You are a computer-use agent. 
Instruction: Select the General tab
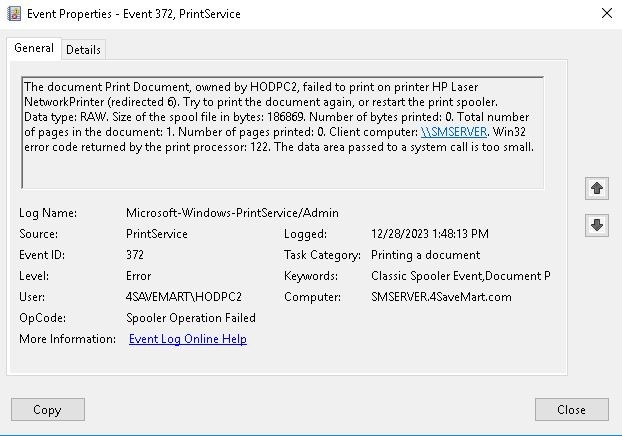point(34,48)
